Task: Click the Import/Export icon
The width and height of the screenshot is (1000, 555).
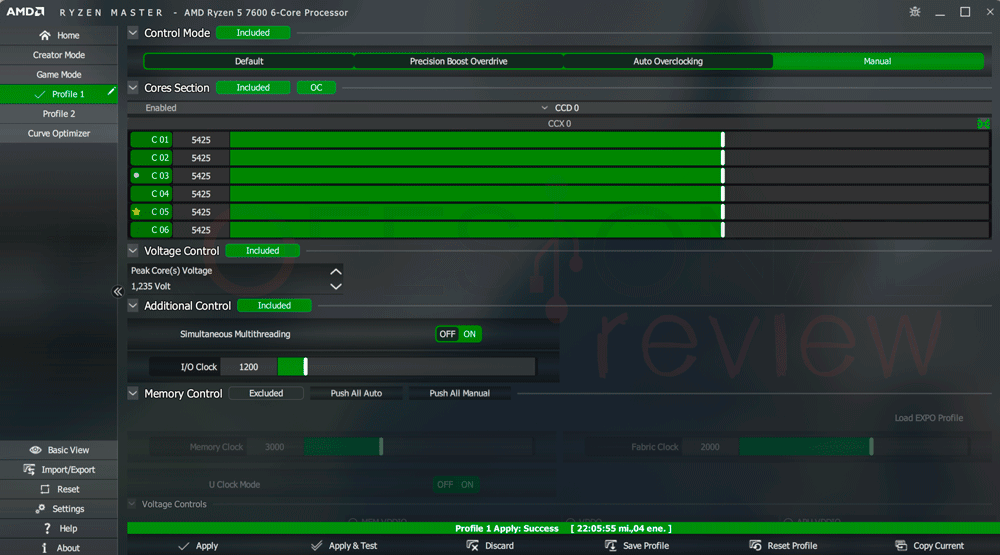Action: [29, 470]
